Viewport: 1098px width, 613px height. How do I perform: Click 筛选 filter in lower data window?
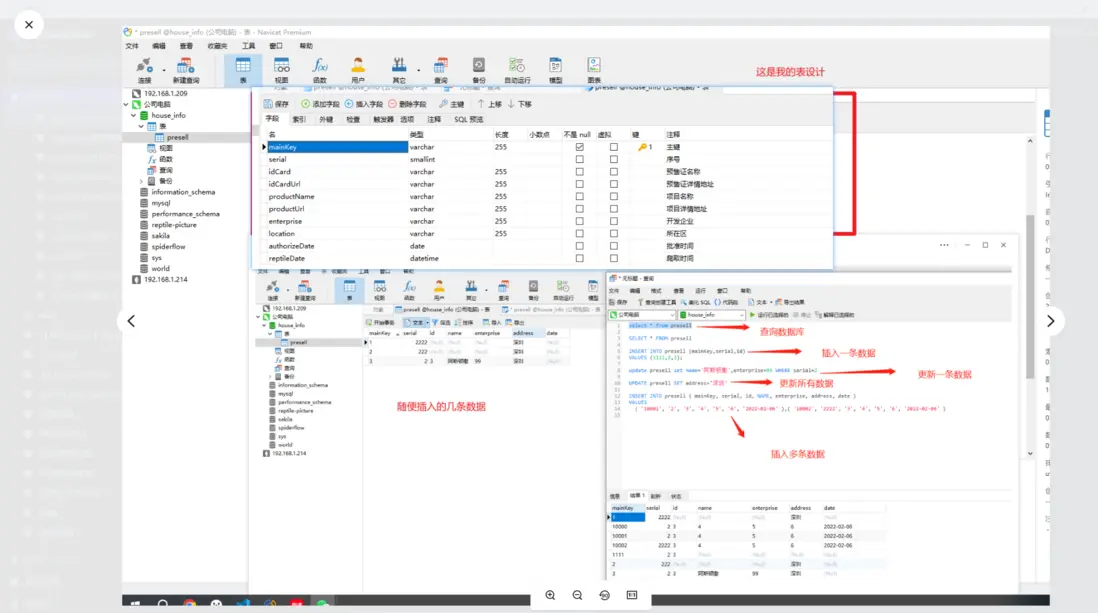441,323
